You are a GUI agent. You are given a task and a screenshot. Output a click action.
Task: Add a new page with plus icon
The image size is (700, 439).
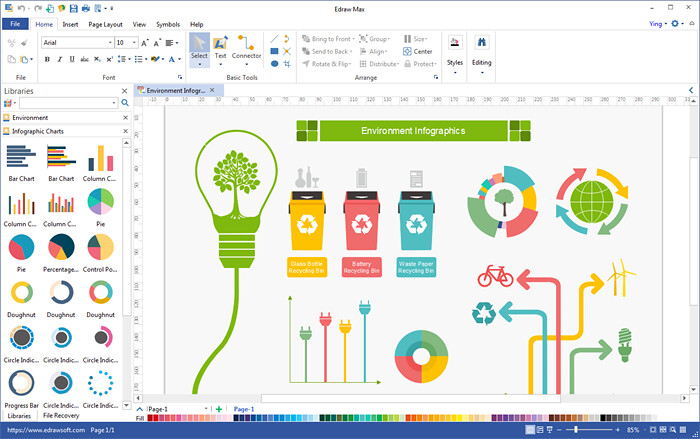tap(219, 409)
